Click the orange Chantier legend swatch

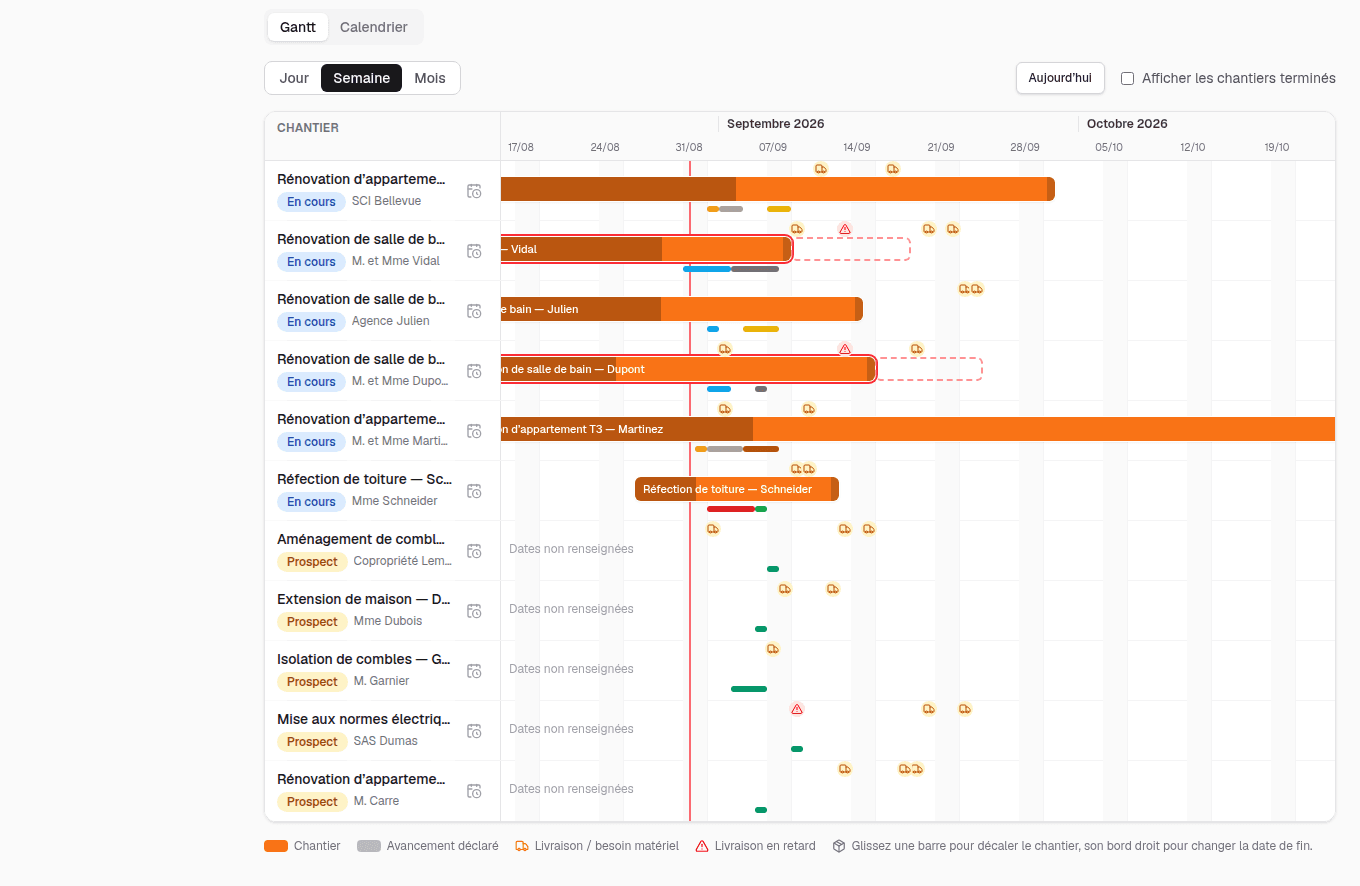(276, 846)
